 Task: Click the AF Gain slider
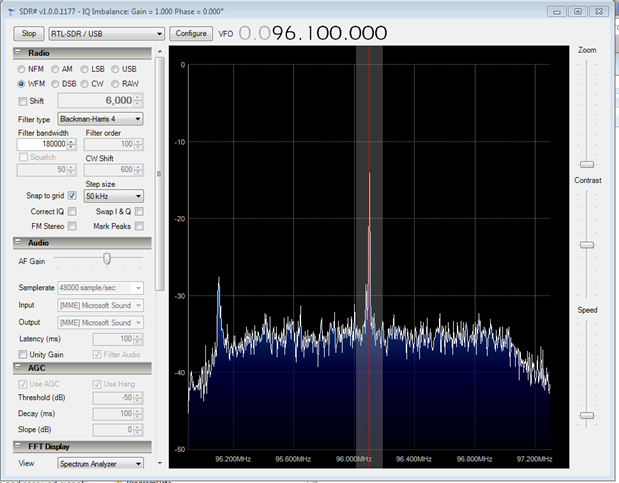[106, 259]
